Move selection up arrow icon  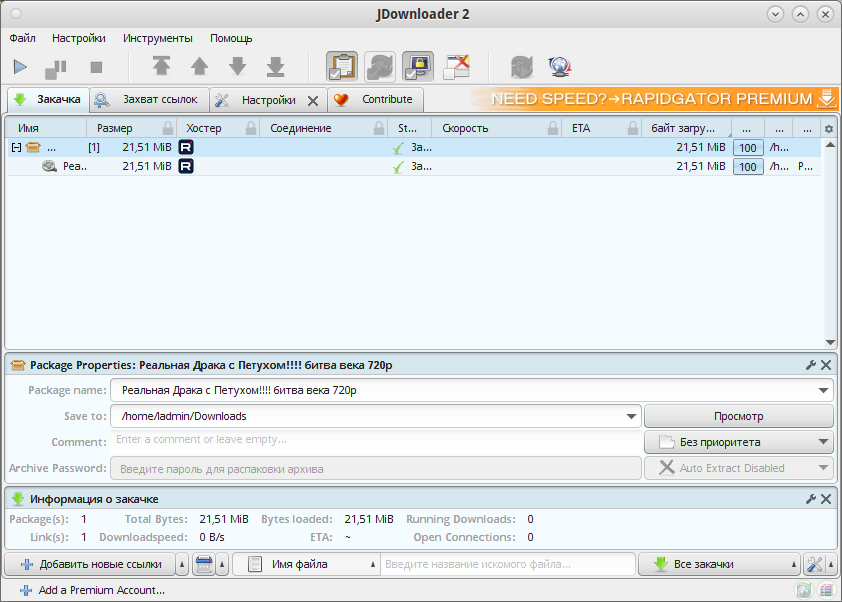(x=199, y=66)
